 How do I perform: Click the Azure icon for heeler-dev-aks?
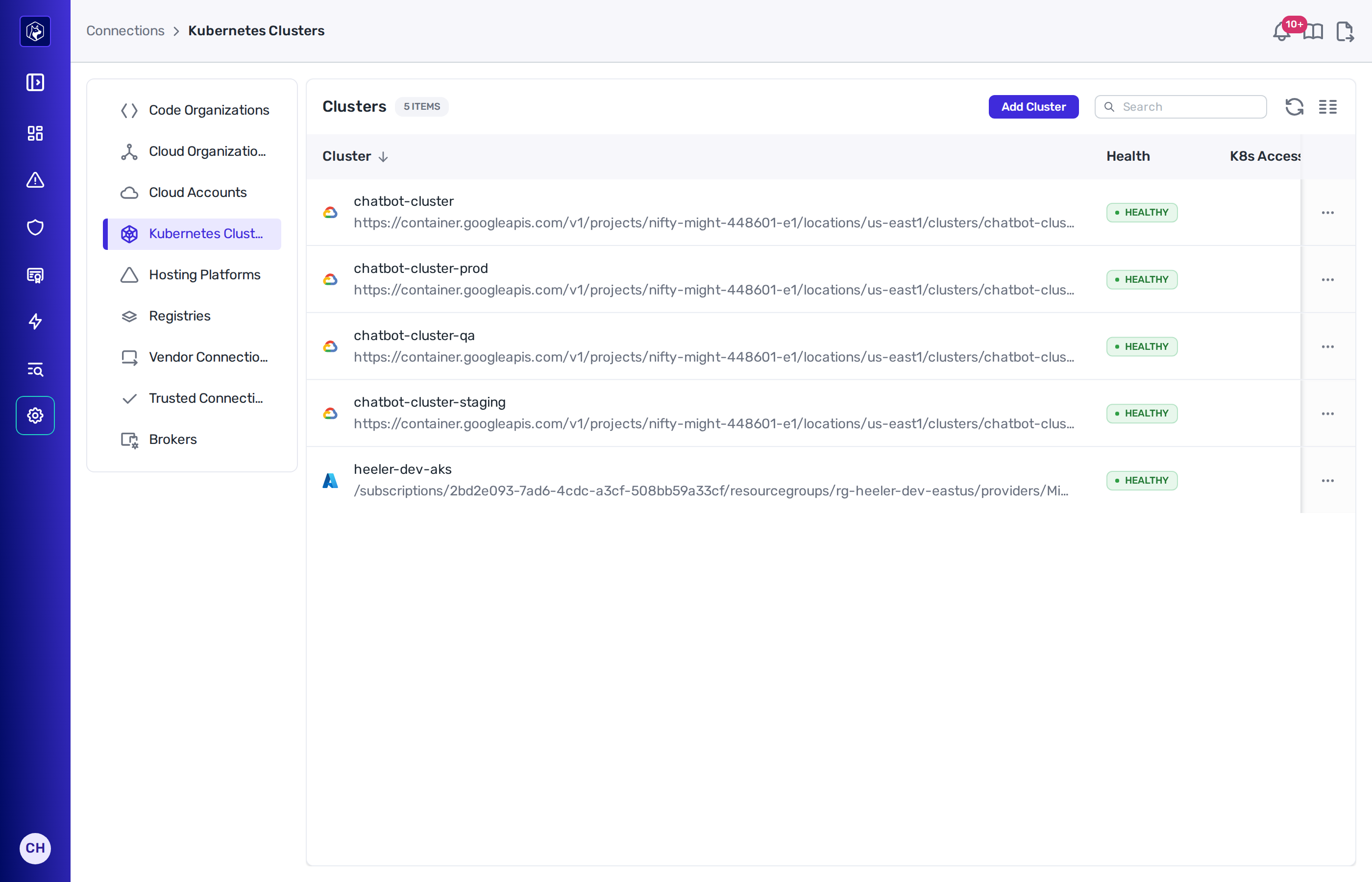pos(330,481)
